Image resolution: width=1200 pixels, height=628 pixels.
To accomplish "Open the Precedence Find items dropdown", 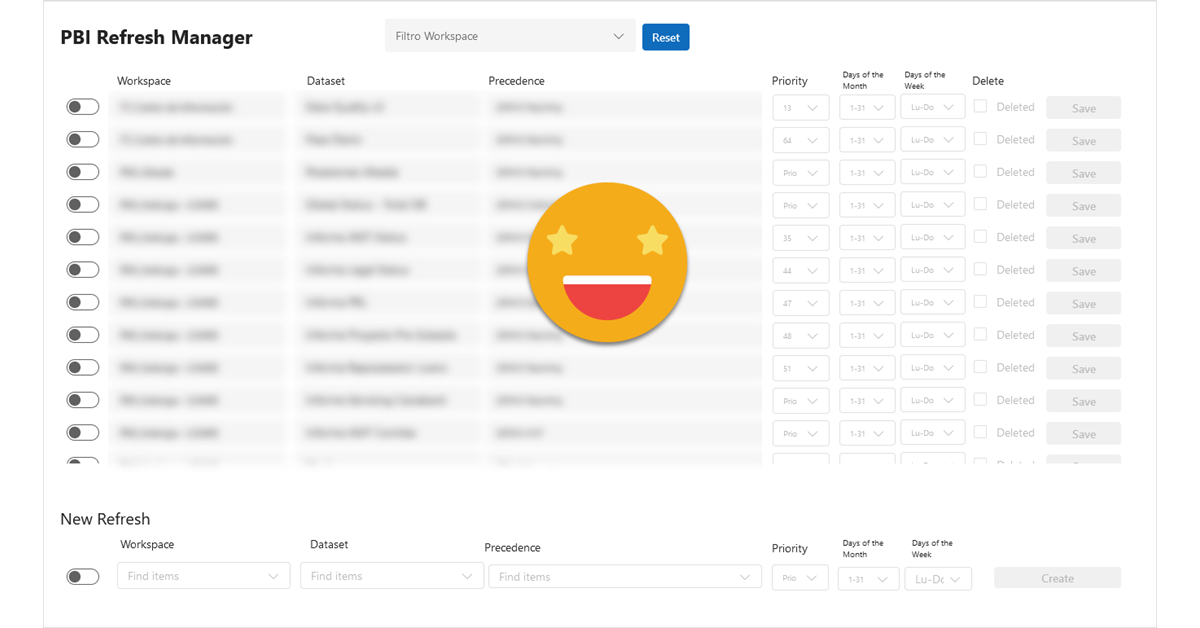I will click(625, 576).
